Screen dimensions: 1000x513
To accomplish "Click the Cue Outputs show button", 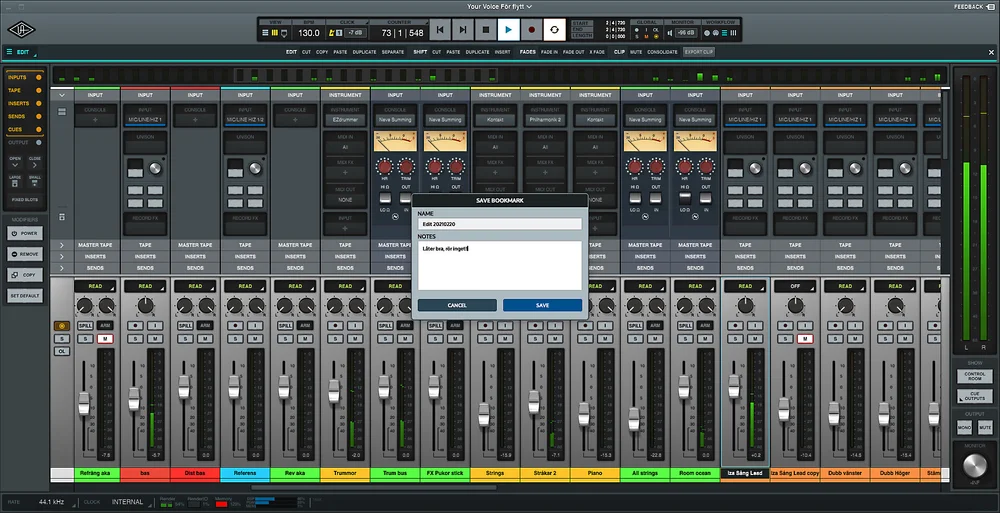I will click(x=974, y=397).
